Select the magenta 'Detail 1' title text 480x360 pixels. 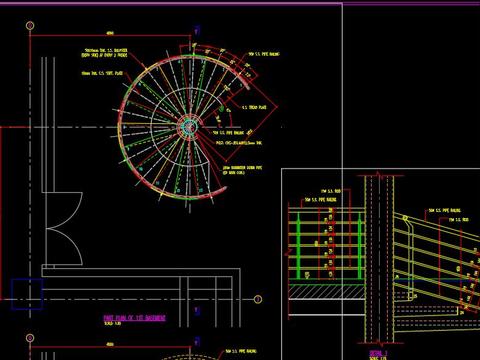[x=379, y=353]
